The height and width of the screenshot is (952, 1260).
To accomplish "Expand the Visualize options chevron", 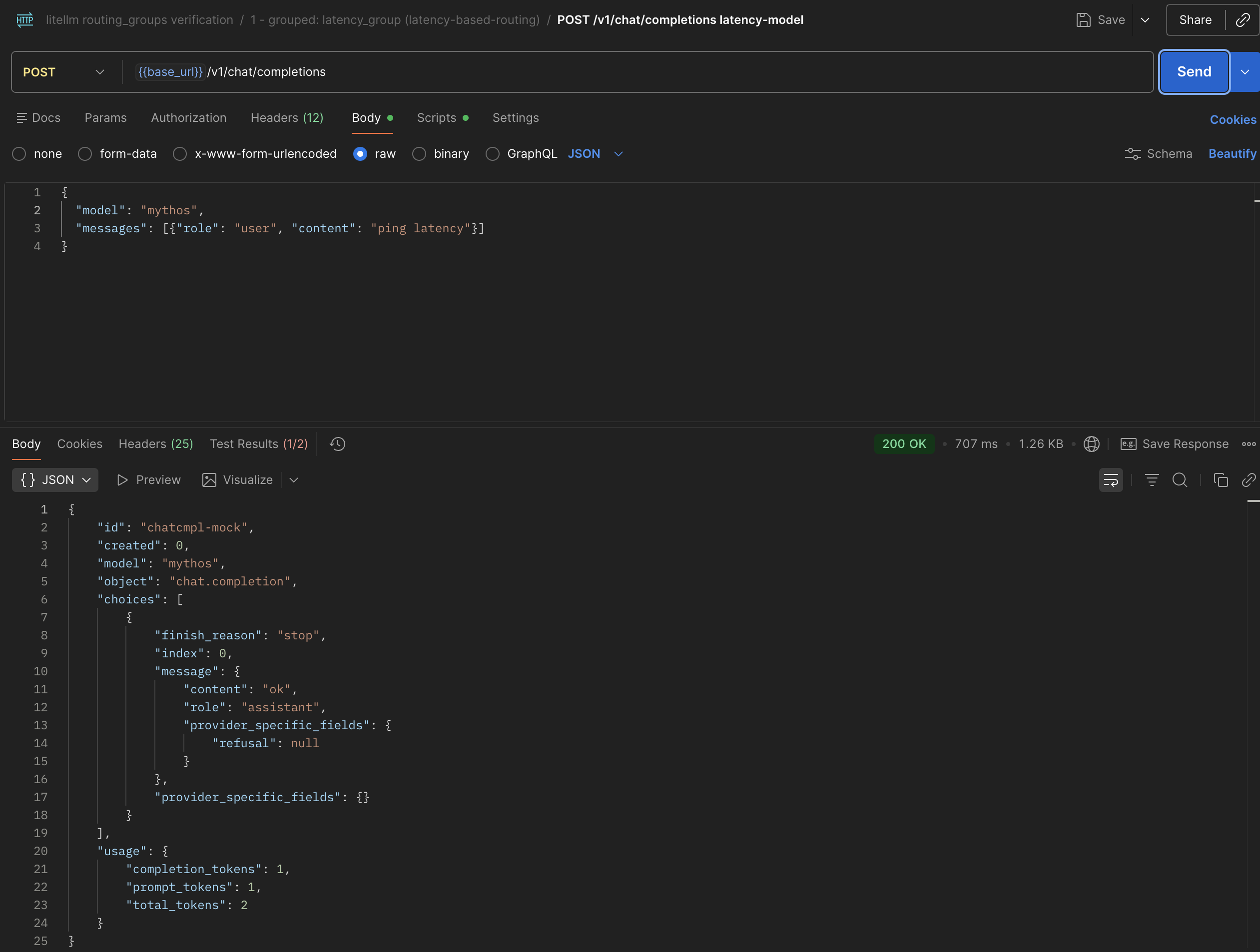I will tap(294, 480).
